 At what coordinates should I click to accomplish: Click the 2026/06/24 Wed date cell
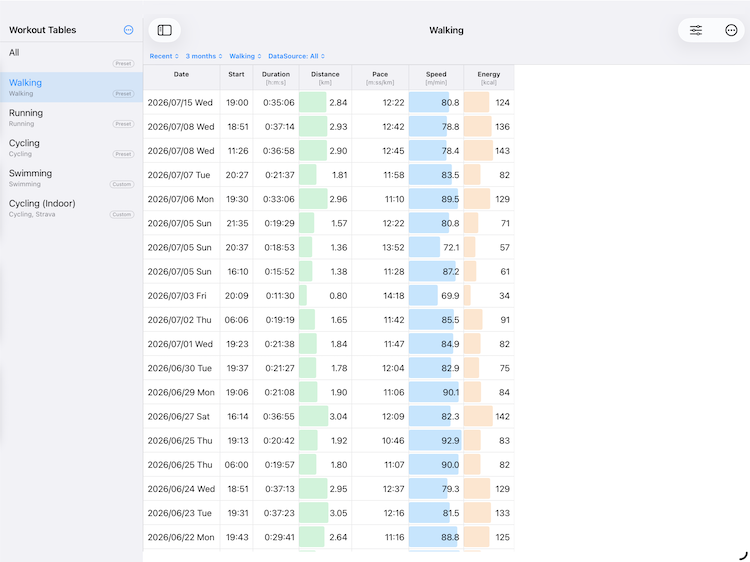click(x=181, y=489)
